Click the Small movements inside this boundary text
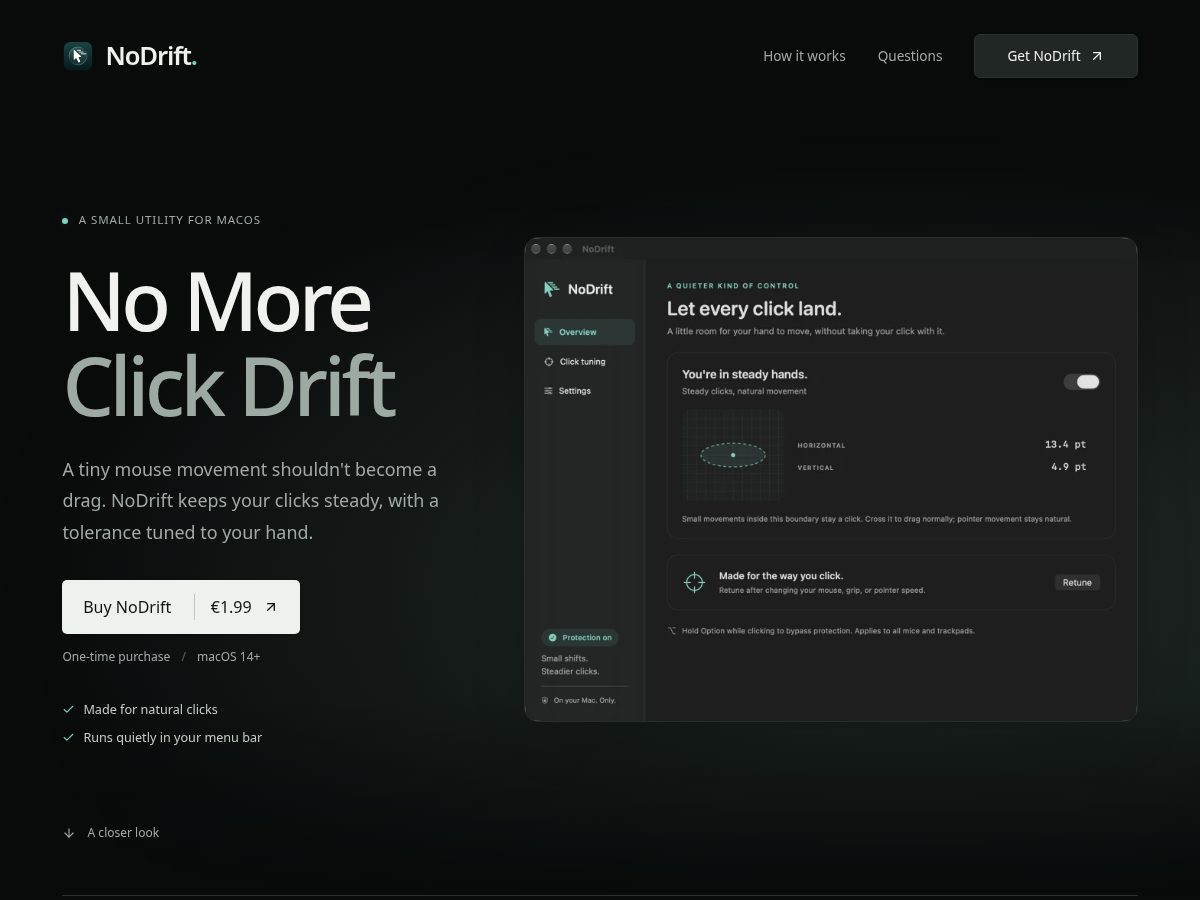Screen dimensions: 1200x900 876,519
